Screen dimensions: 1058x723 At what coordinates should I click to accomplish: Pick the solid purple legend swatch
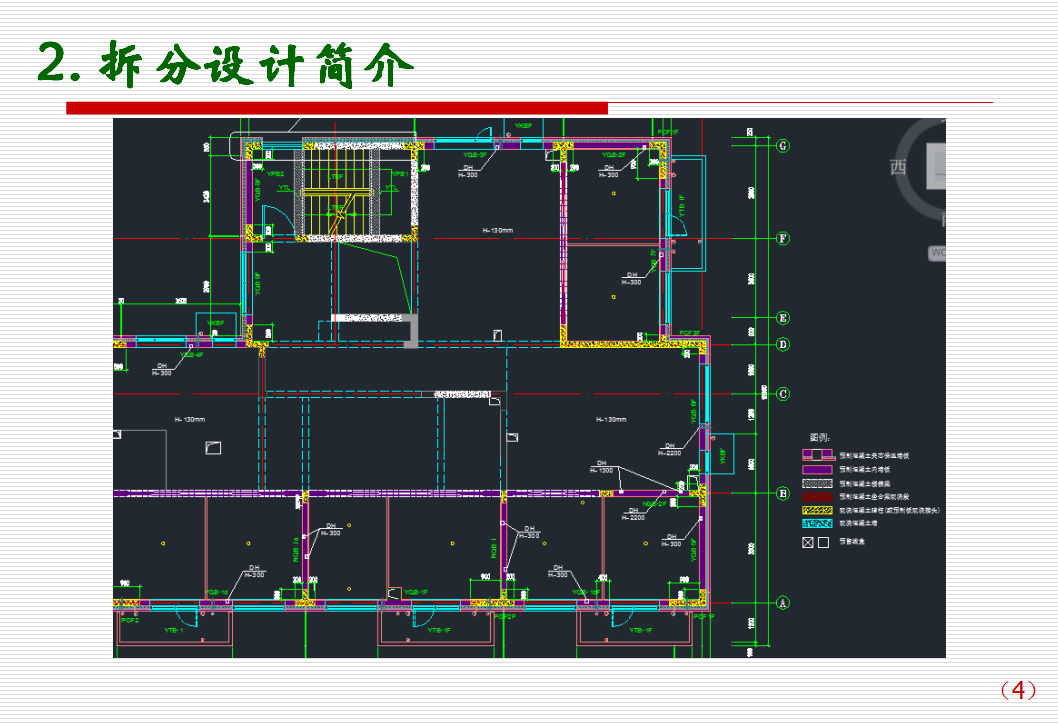point(818,469)
